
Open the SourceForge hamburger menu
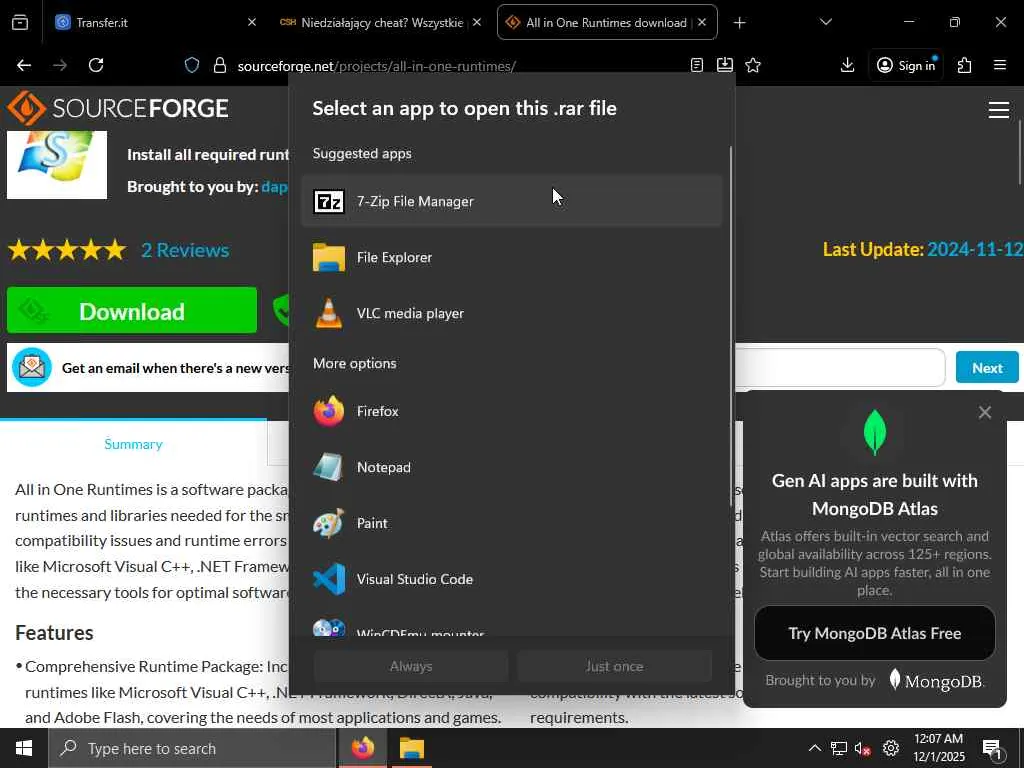[x=999, y=110]
